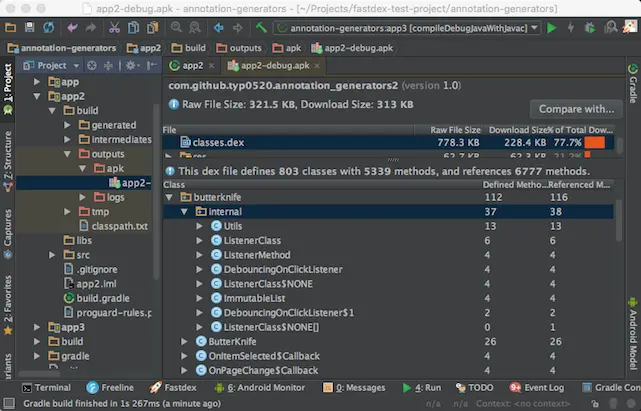This screenshot has width=641, height=411.
Task: Cut selection with scissors icon
Action: [114, 28]
